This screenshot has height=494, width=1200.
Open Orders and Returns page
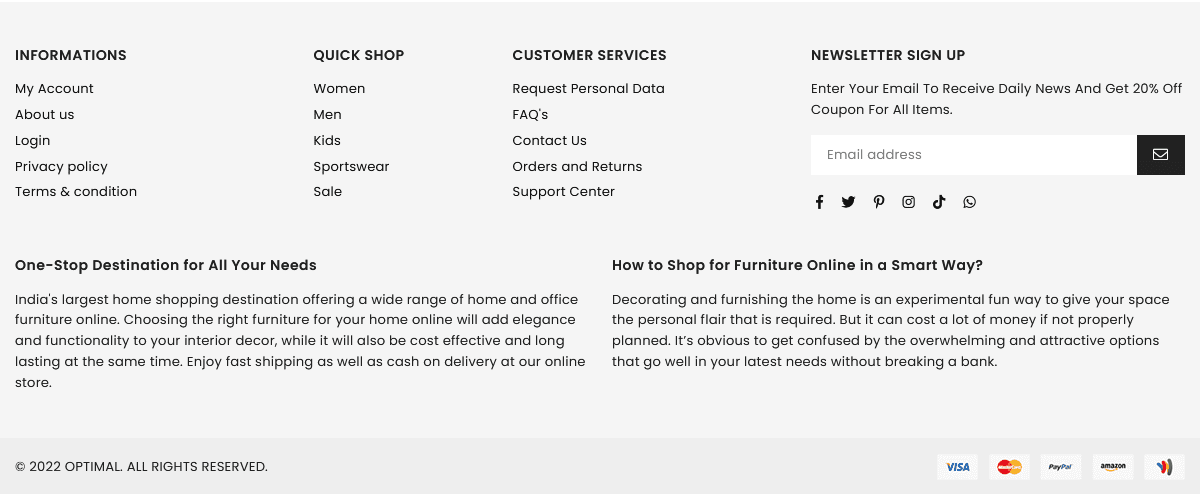tap(577, 167)
